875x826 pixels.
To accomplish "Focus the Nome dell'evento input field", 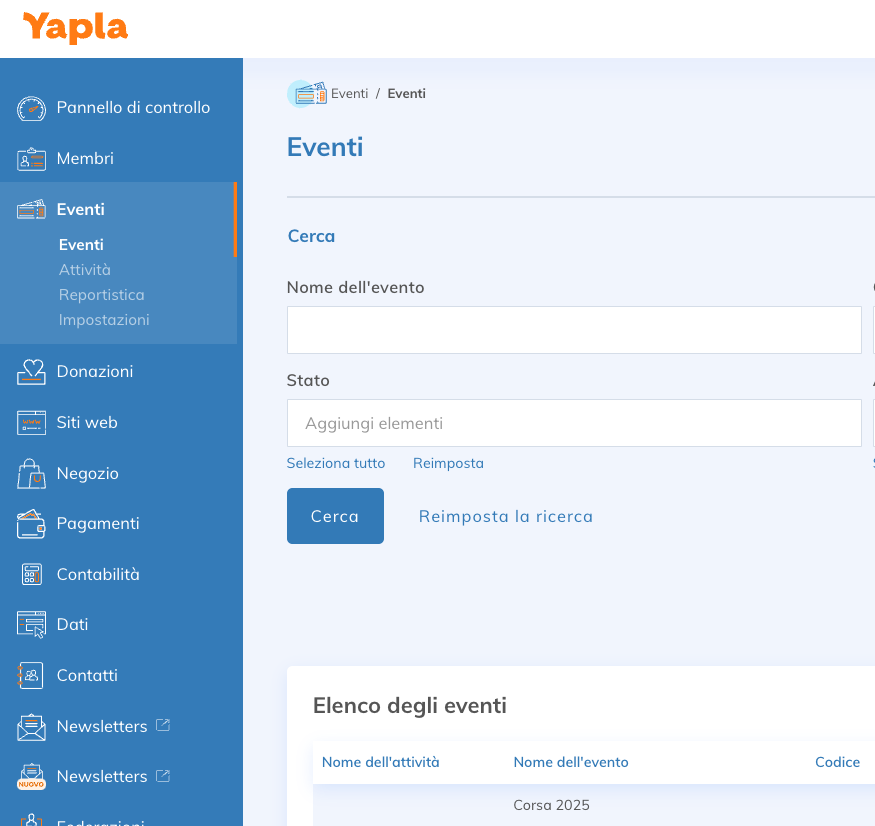I will [x=574, y=330].
